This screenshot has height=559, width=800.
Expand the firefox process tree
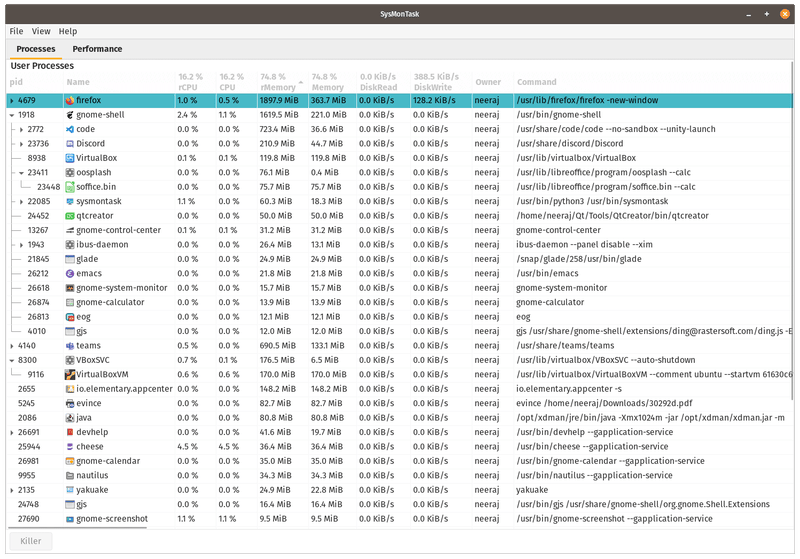tap(11, 101)
